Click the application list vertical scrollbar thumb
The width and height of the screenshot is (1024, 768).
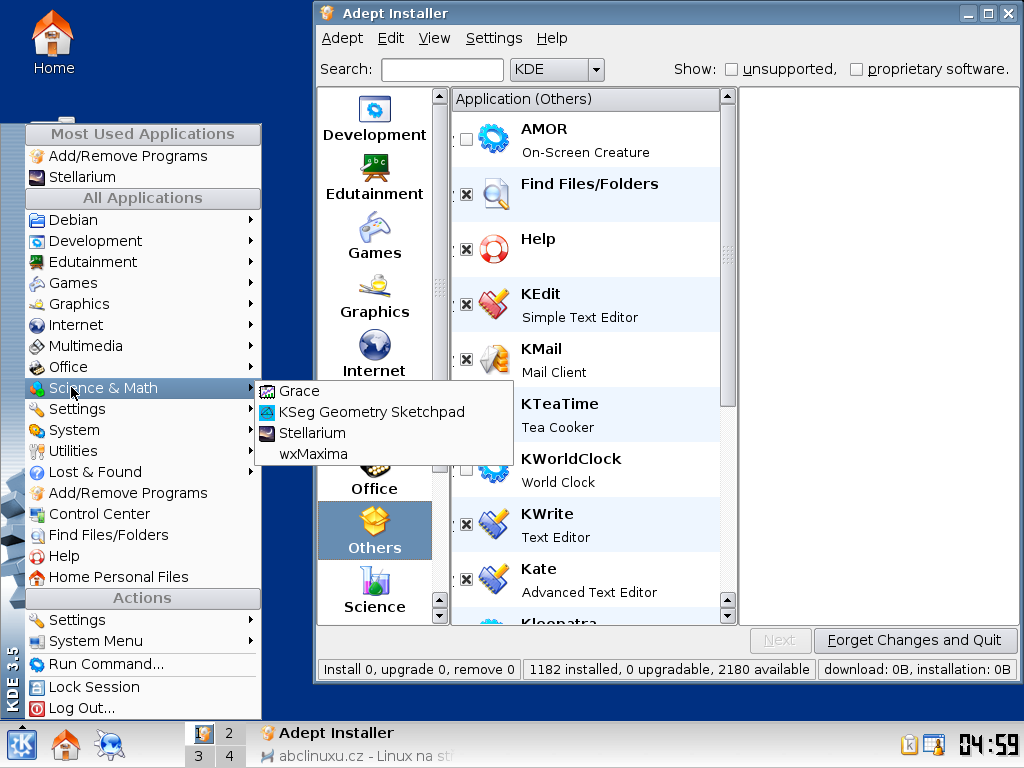(x=728, y=255)
